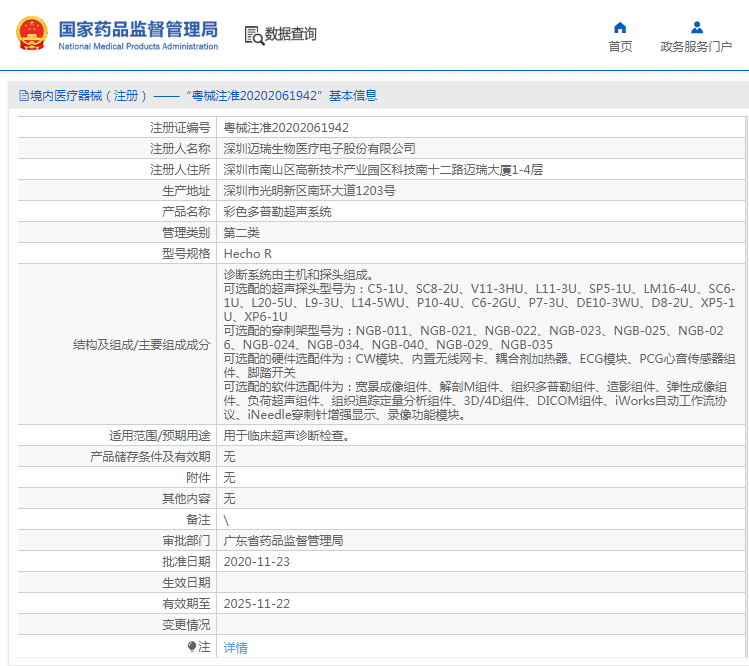Click production address 深圳市光明新区南环大道1203号

click(x=309, y=191)
